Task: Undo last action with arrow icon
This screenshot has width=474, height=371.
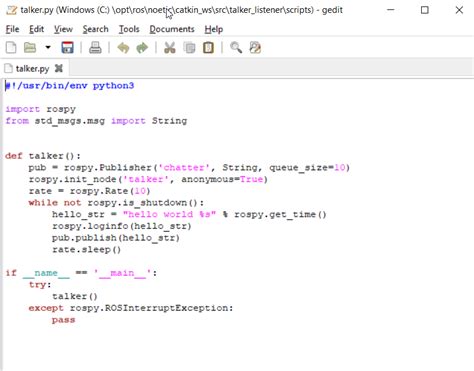Action: [x=123, y=48]
